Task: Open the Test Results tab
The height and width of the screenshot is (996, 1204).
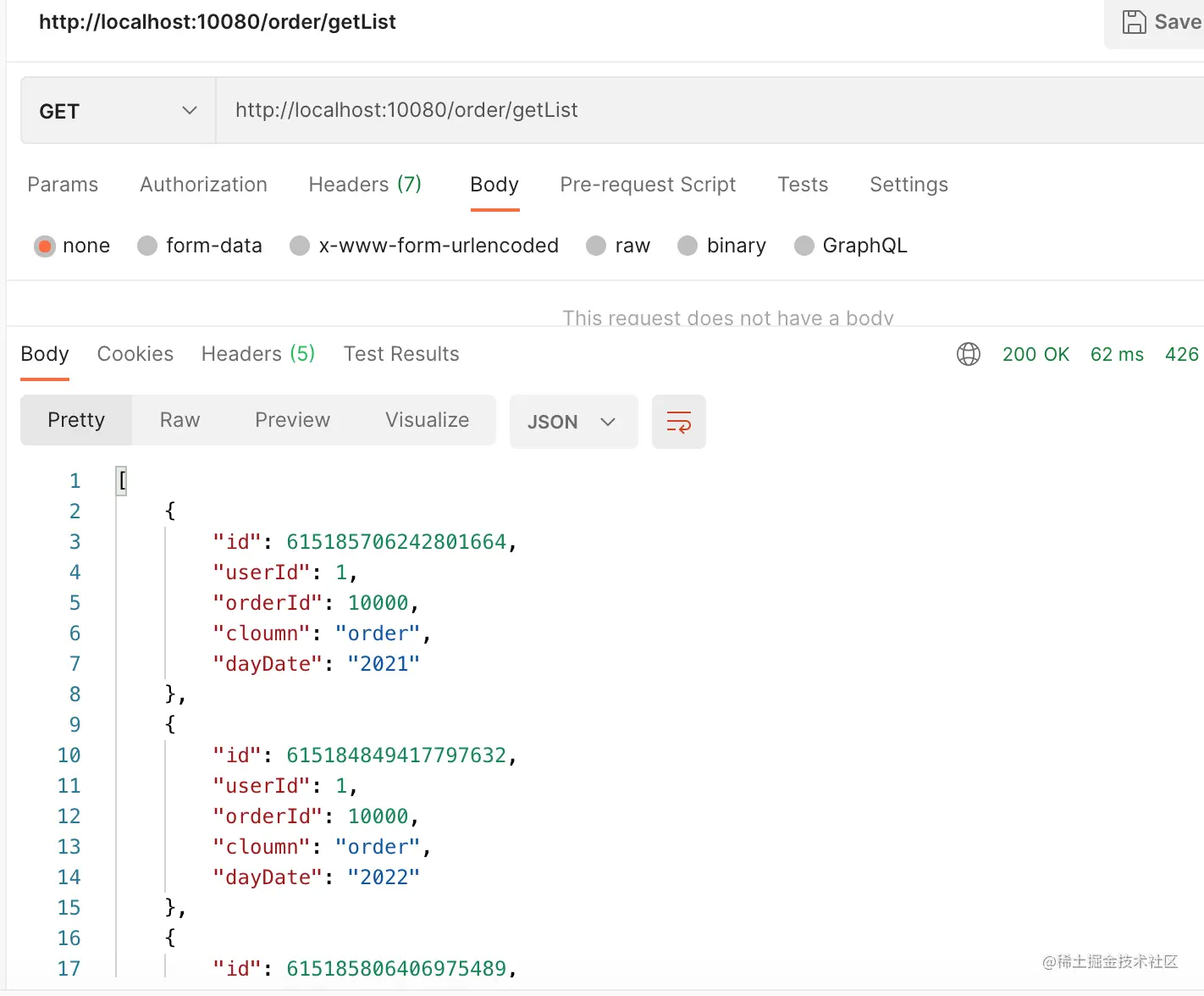Action: (401, 354)
